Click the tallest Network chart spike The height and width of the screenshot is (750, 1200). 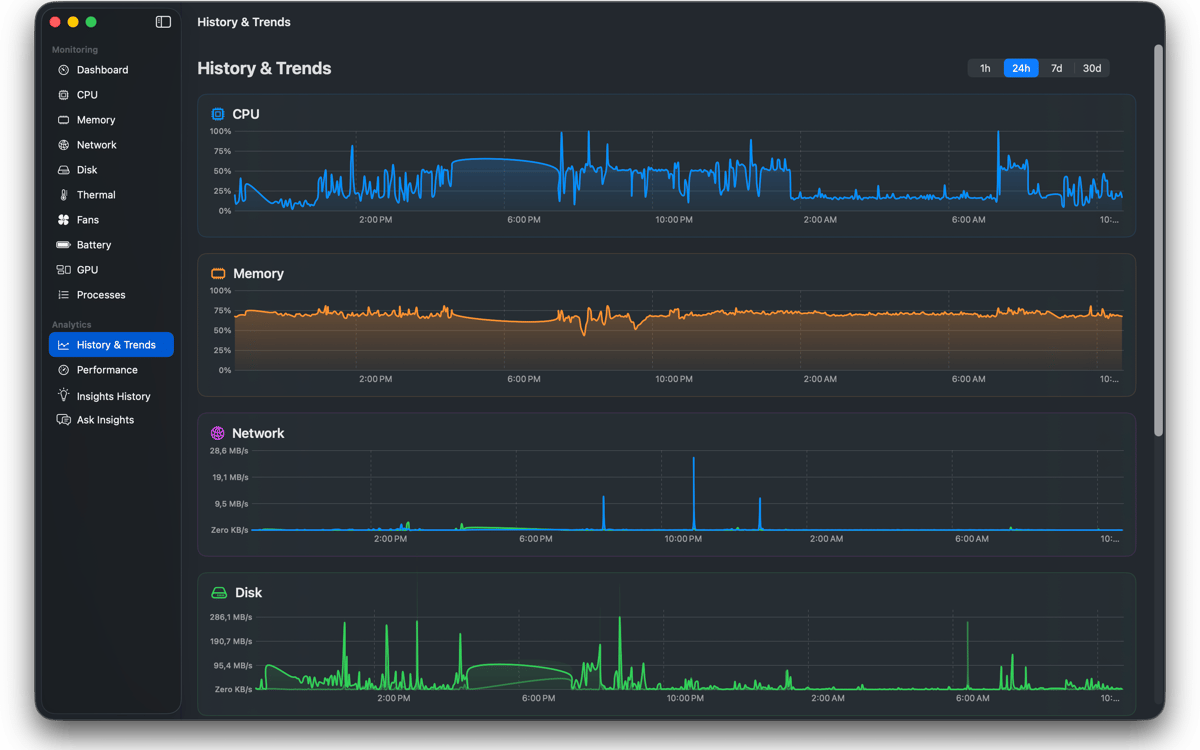[693, 492]
